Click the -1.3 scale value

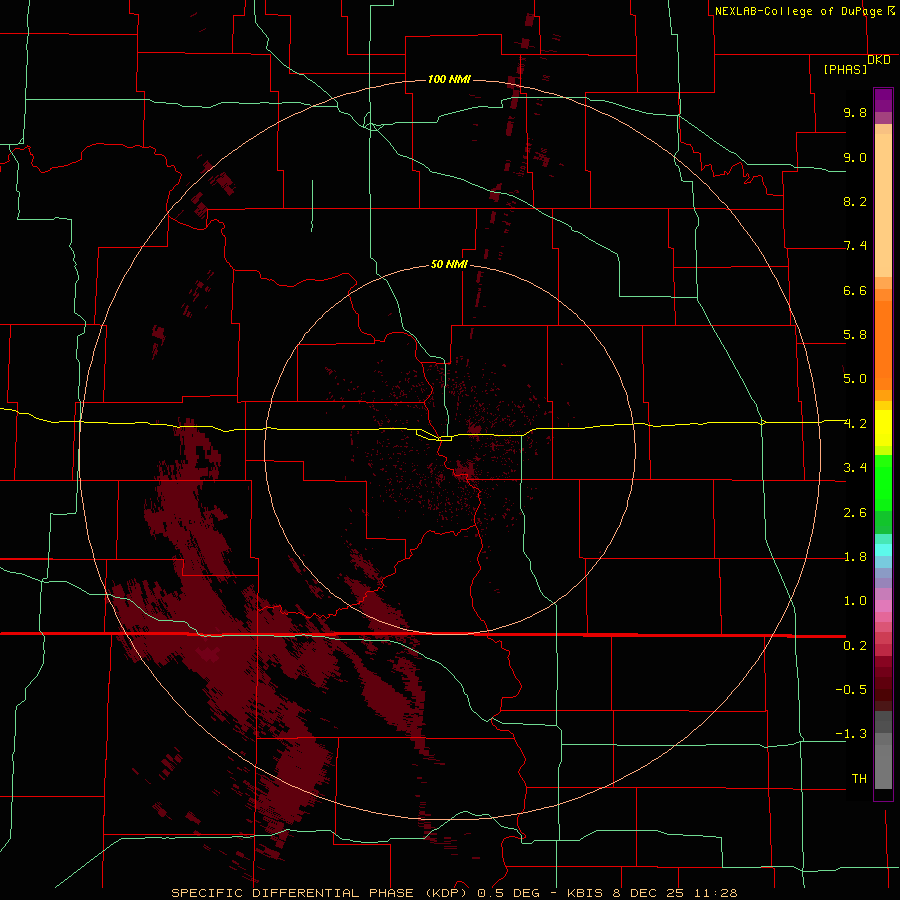click(x=851, y=734)
